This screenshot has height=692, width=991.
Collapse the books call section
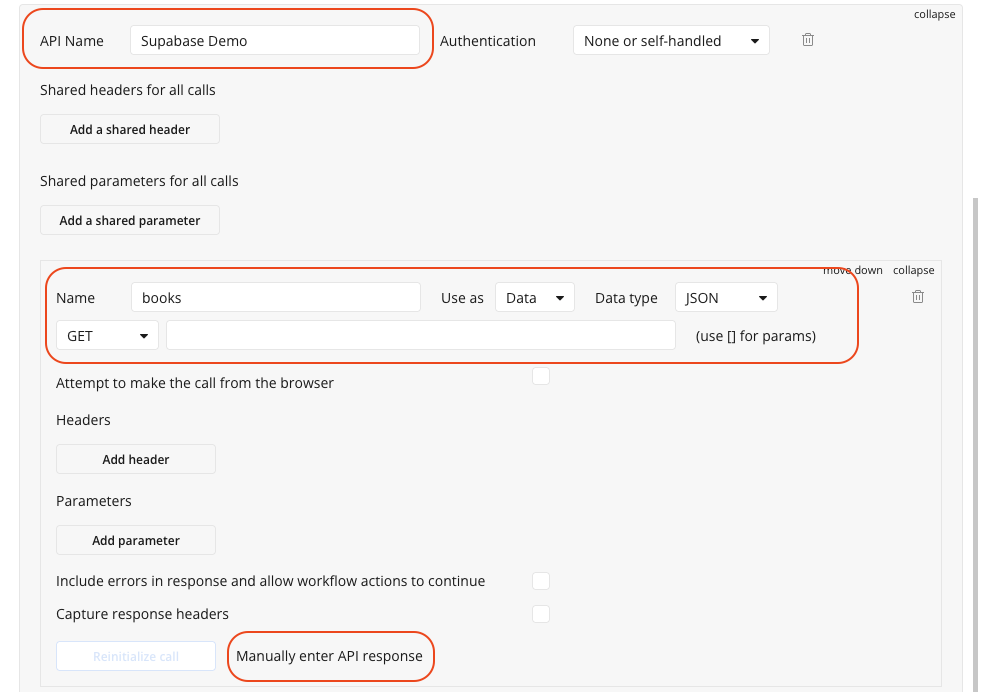point(913,270)
